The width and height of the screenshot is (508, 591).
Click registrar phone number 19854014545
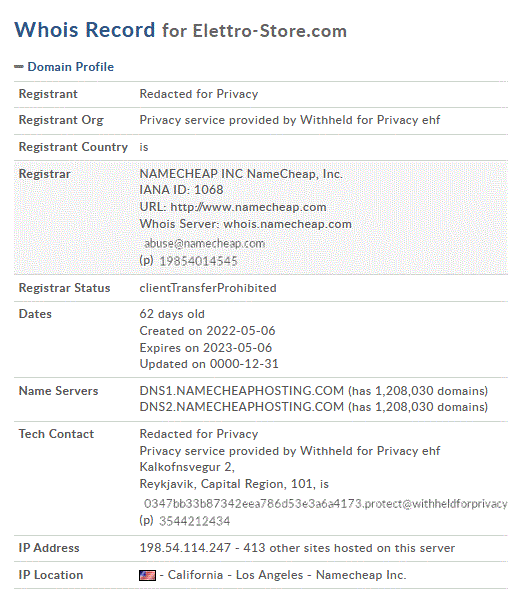click(198, 261)
